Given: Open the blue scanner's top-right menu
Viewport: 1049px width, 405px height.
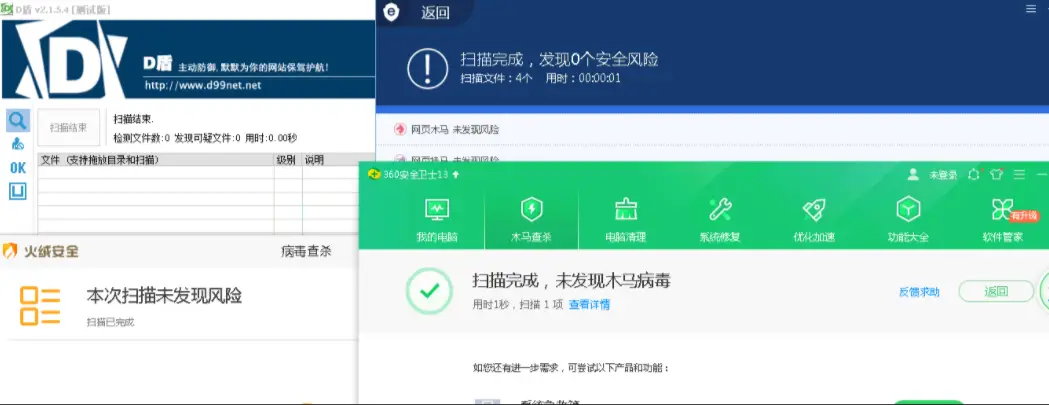Looking at the screenshot, I should coord(1031,10).
